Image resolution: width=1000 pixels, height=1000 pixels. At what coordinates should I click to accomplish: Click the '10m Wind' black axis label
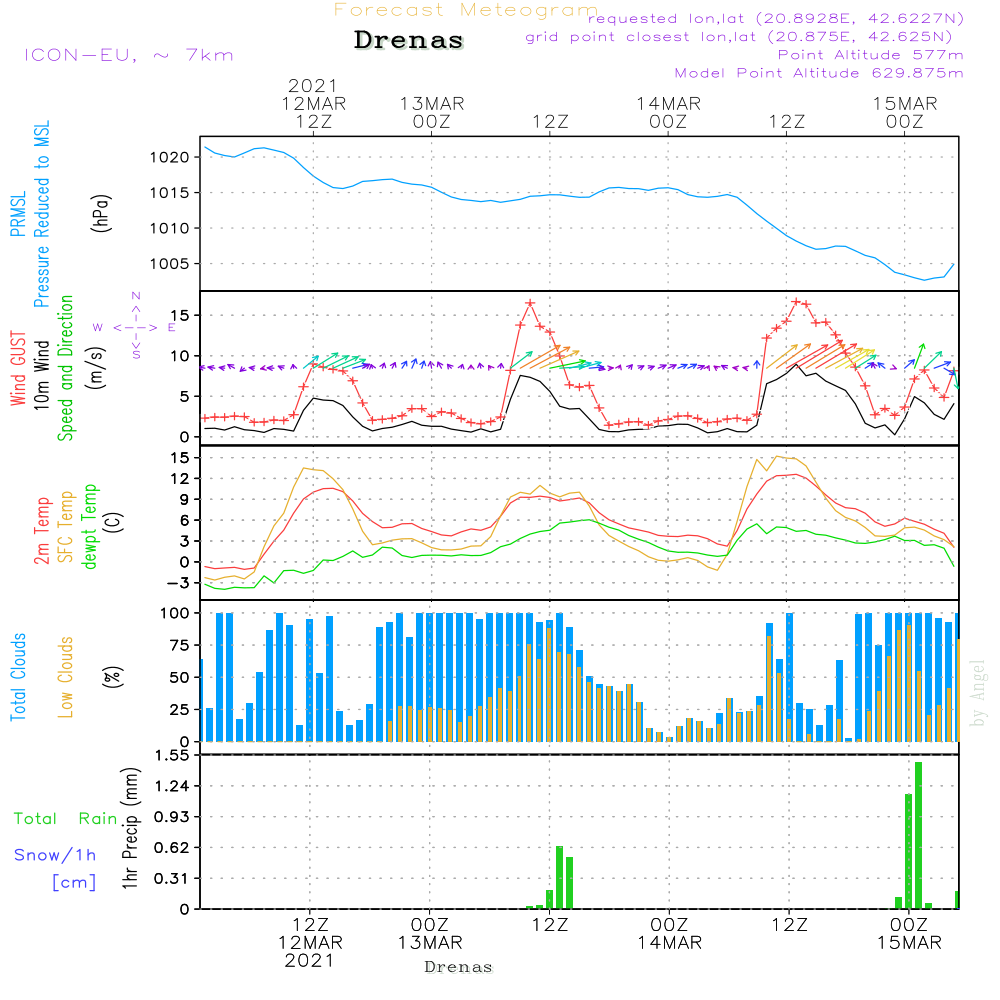pyautogui.click(x=41, y=374)
